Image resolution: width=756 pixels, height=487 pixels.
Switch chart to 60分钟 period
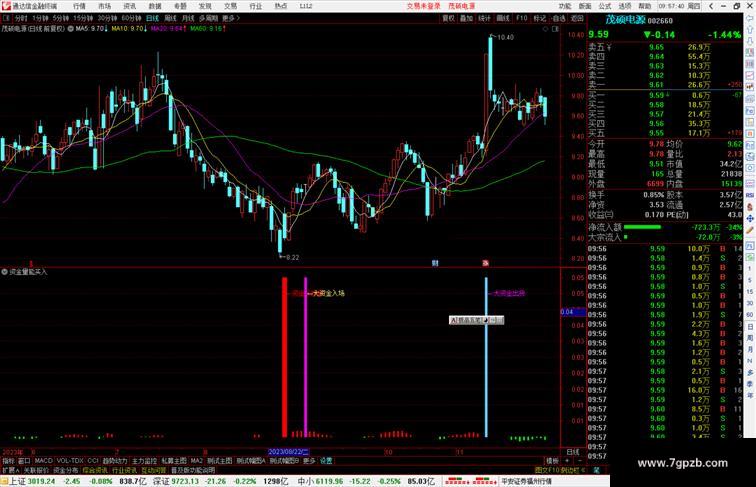[131, 18]
